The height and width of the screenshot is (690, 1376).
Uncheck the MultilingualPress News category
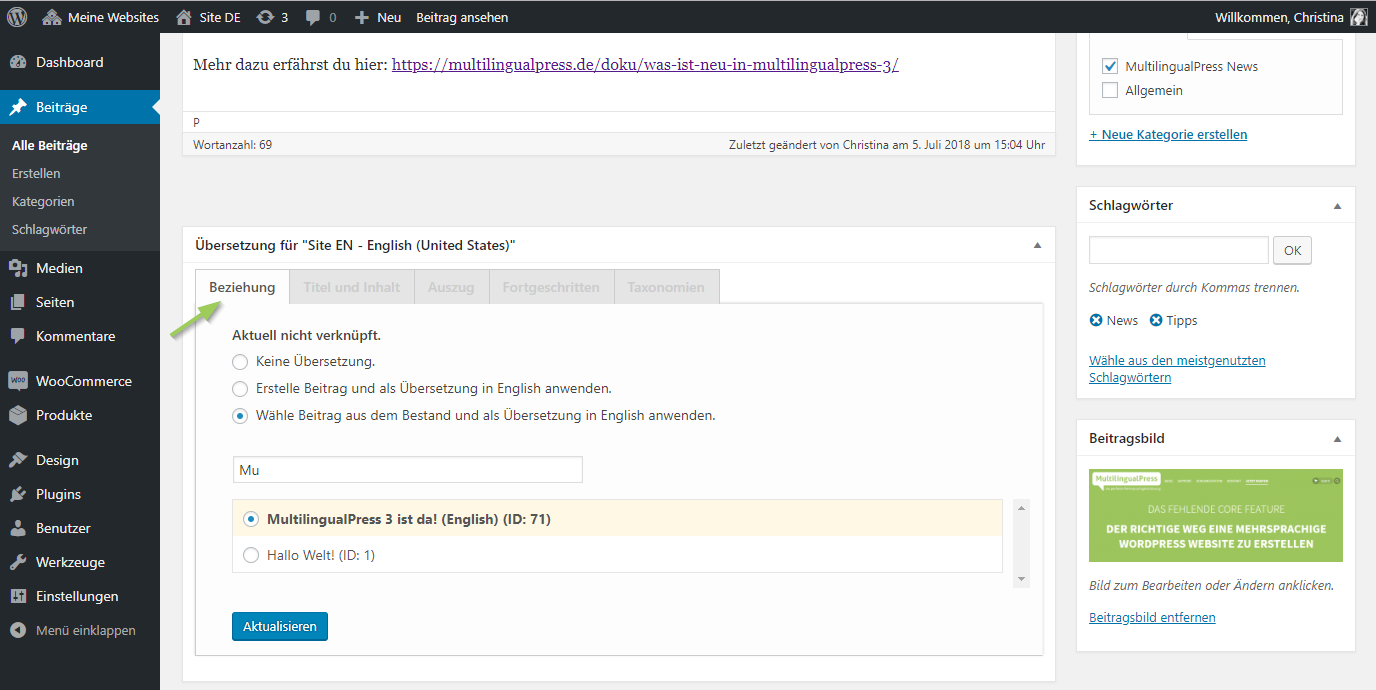coord(1109,66)
